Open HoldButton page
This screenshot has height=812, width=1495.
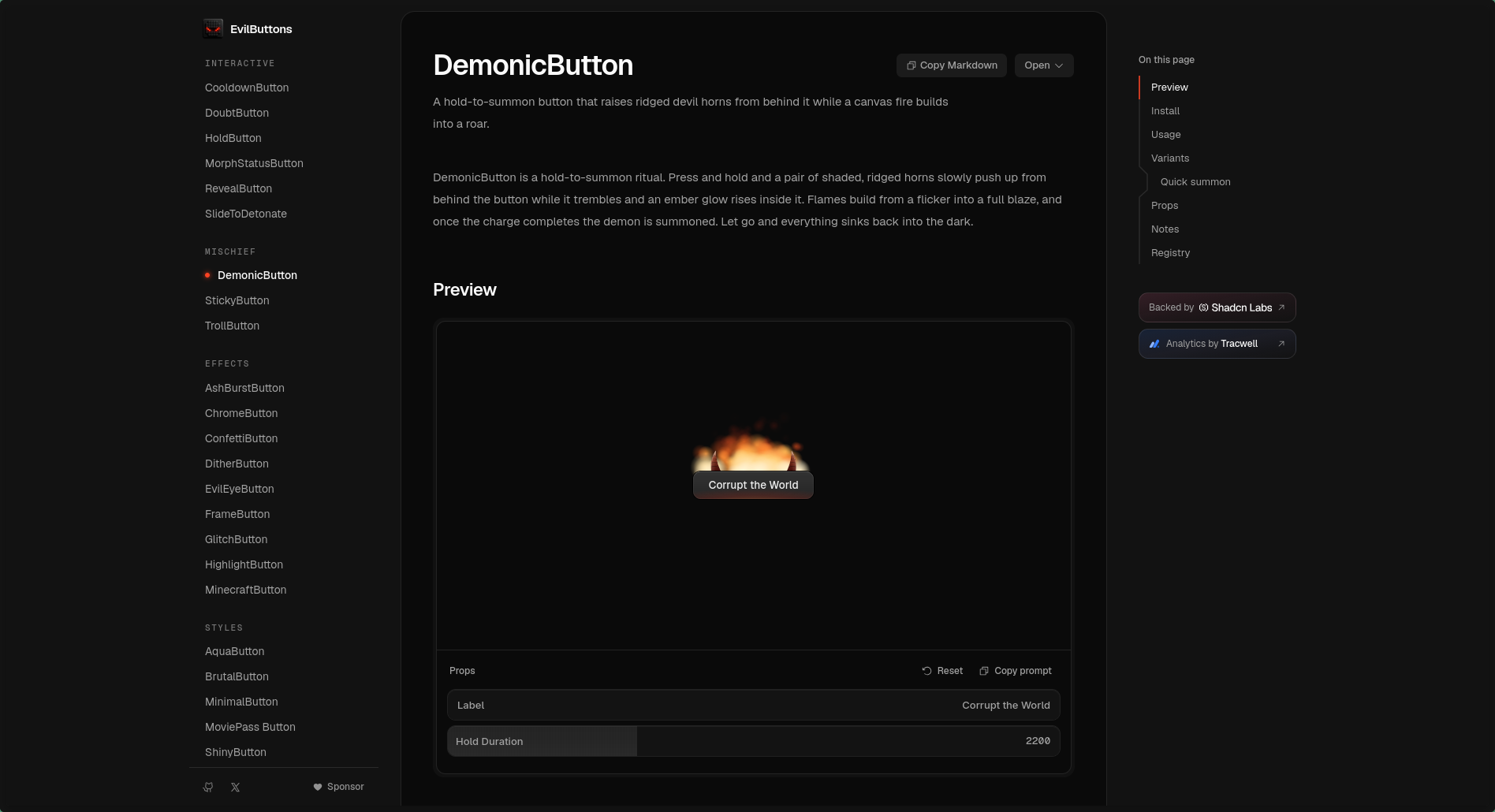click(233, 138)
